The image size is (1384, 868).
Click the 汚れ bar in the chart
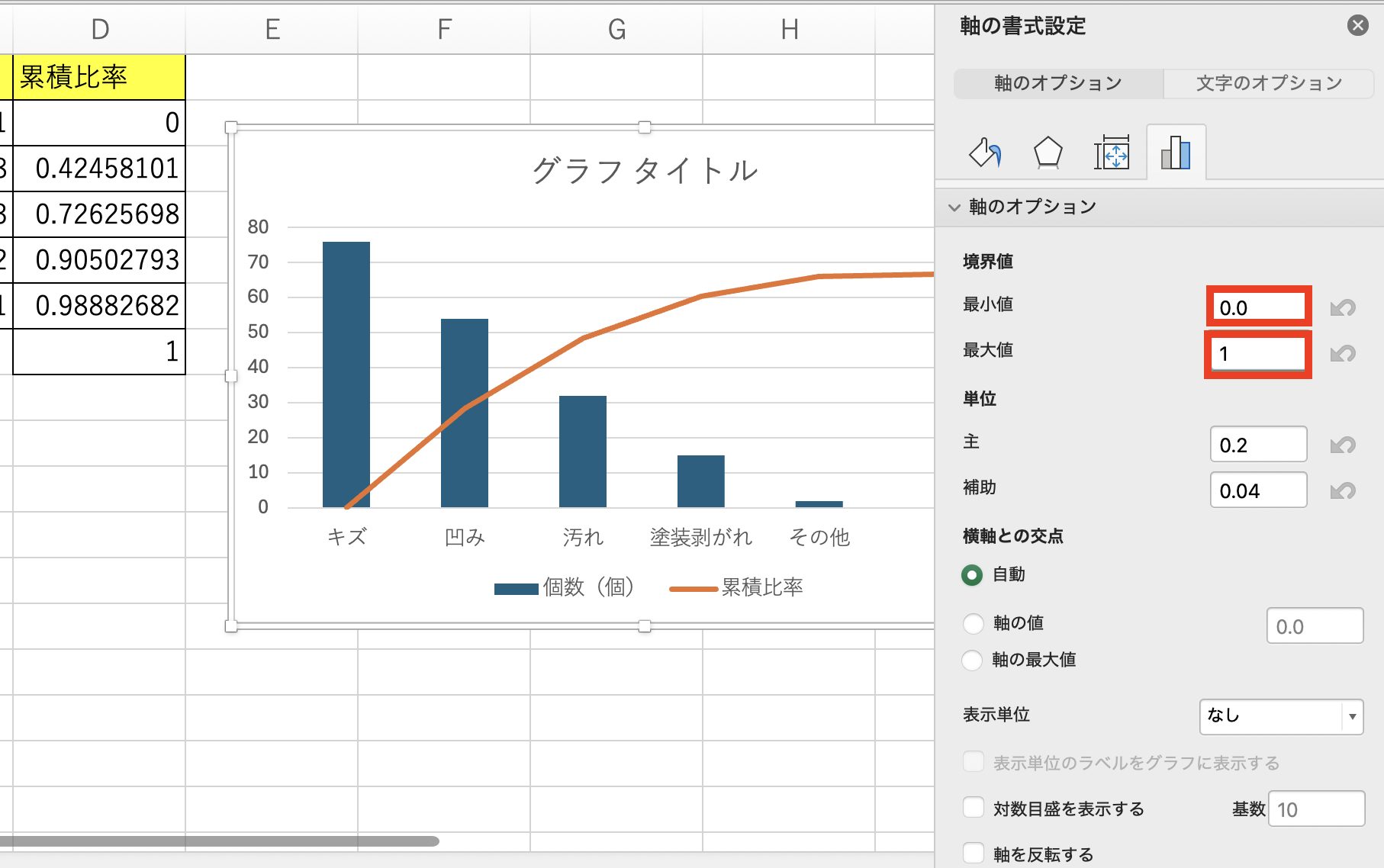coord(583,452)
